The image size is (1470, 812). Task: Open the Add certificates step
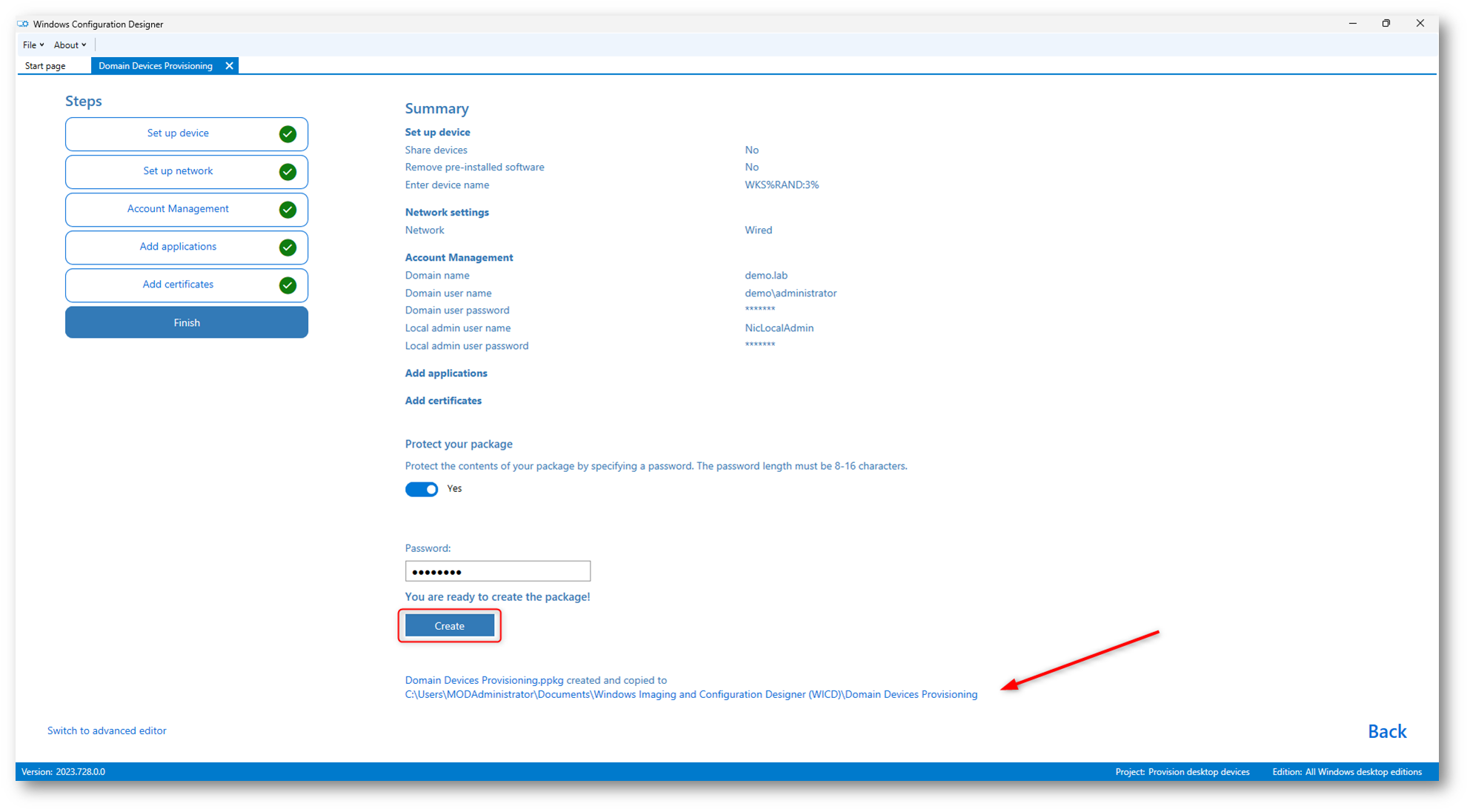(187, 285)
